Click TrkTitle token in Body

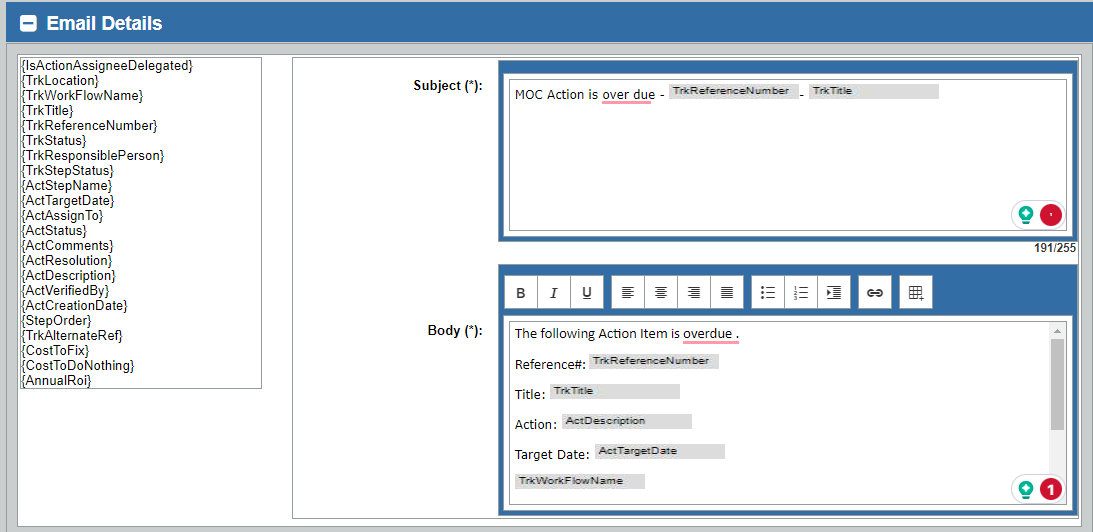(x=615, y=391)
